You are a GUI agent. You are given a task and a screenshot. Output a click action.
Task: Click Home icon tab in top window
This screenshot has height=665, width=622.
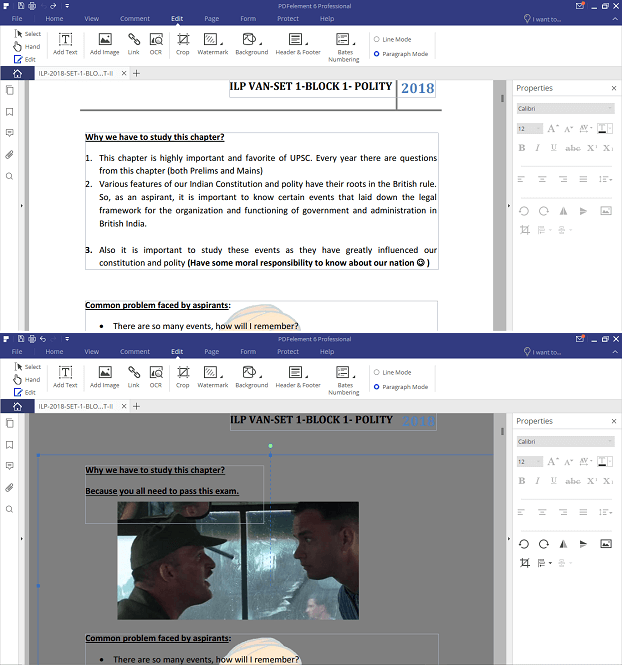pos(17,73)
